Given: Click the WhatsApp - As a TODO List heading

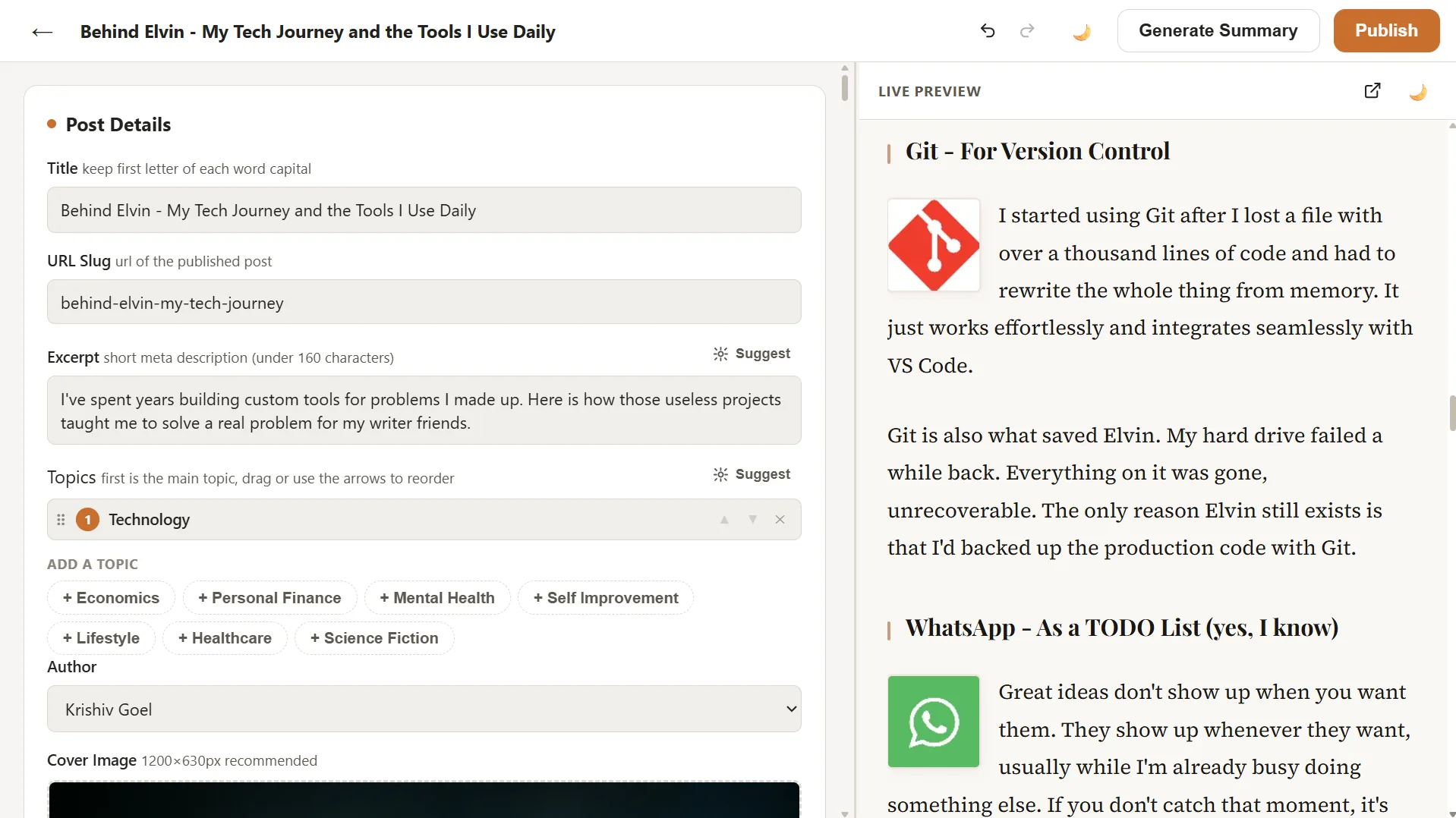Looking at the screenshot, I should click(x=1121, y=628).
